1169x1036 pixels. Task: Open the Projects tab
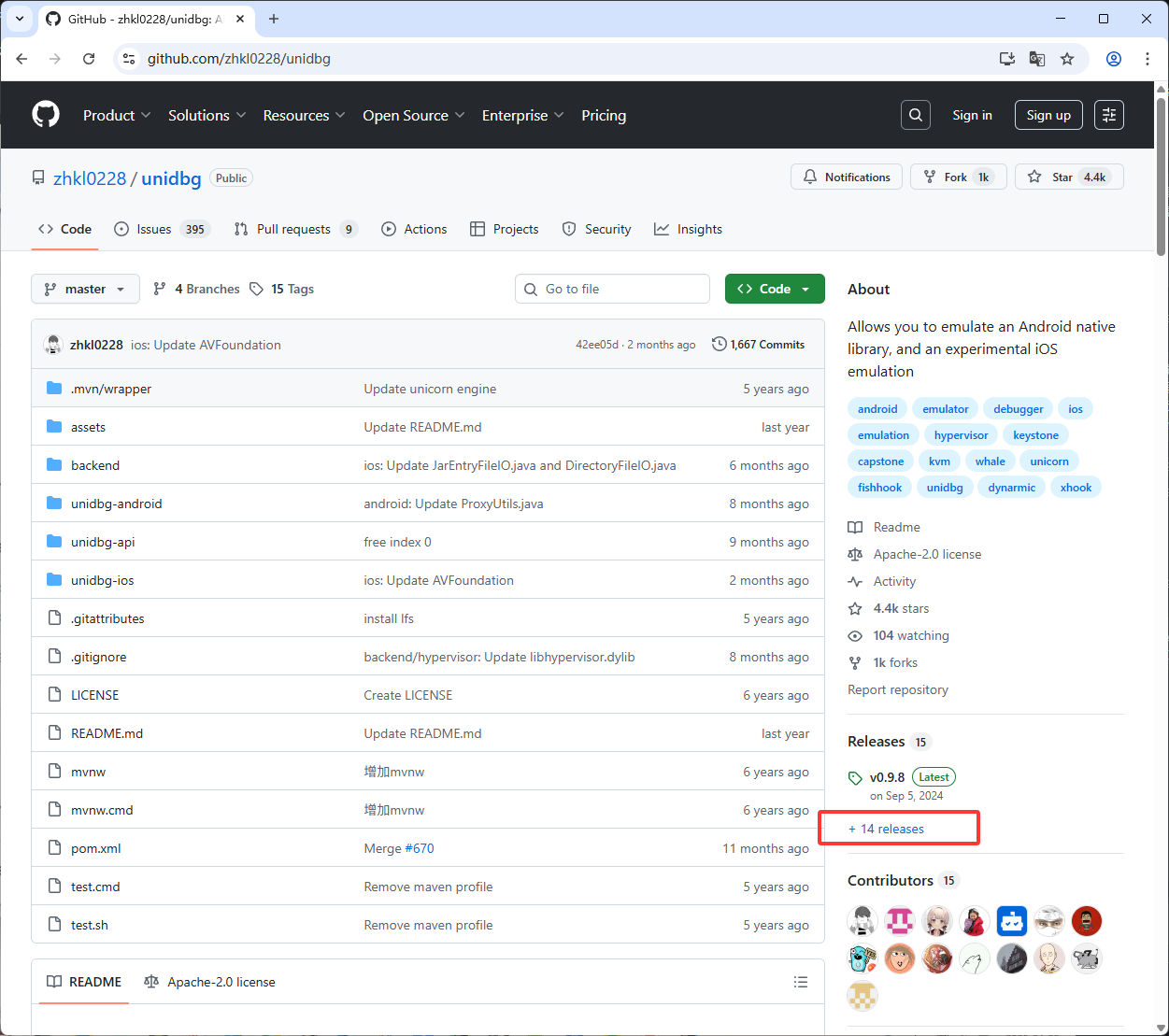[504, 229]
